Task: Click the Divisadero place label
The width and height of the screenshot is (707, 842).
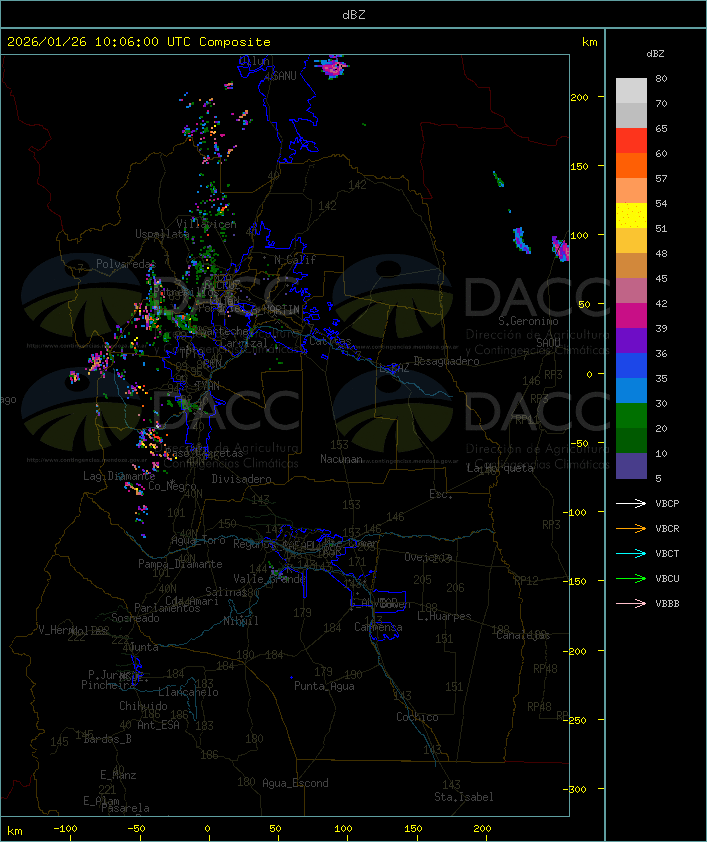Action: (x=242, y=478)
